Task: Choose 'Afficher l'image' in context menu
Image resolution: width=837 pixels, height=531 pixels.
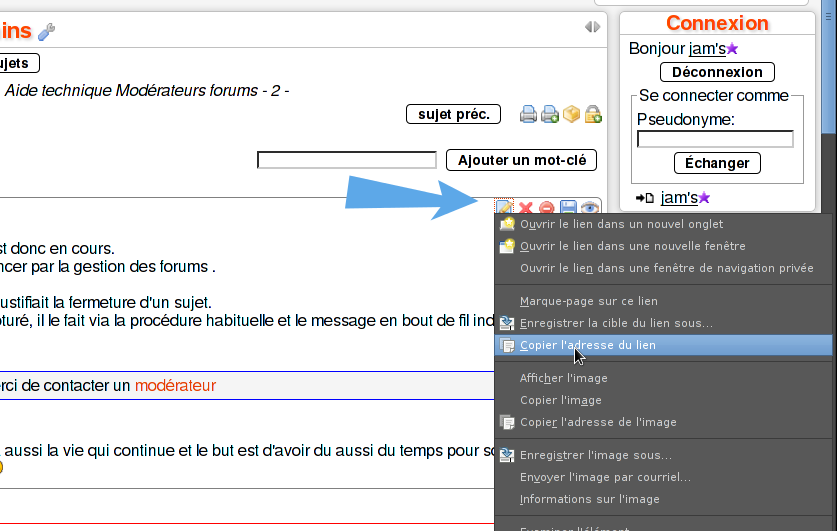Action: point(664,378)
